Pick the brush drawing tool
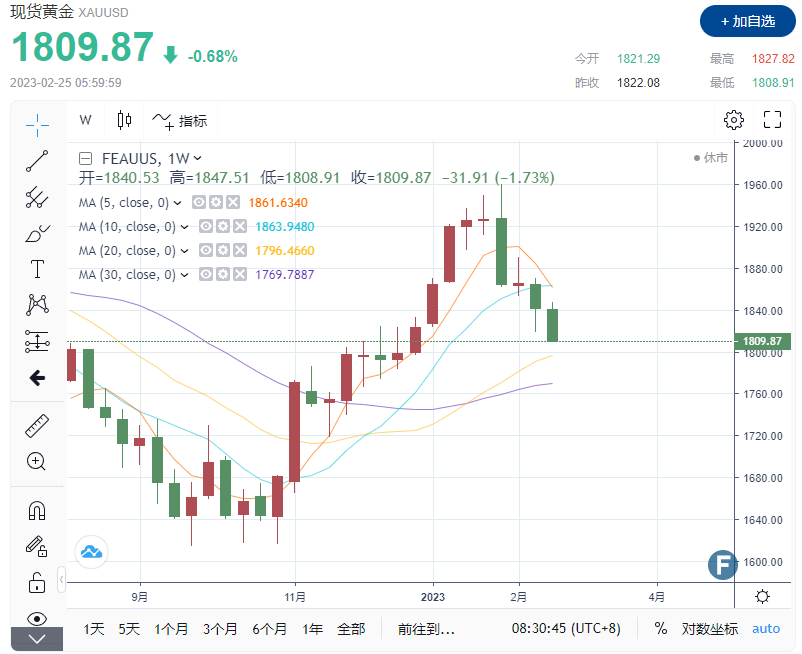This screenshot has width=802, height=654. coord(37,233)
